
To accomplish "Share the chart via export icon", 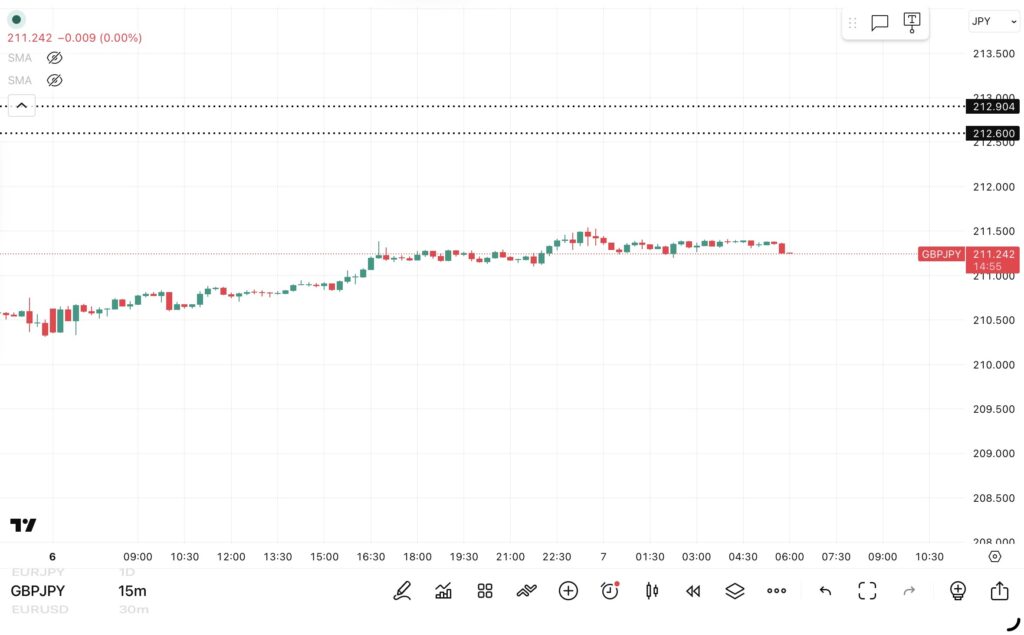I will [x=999, y=591].
